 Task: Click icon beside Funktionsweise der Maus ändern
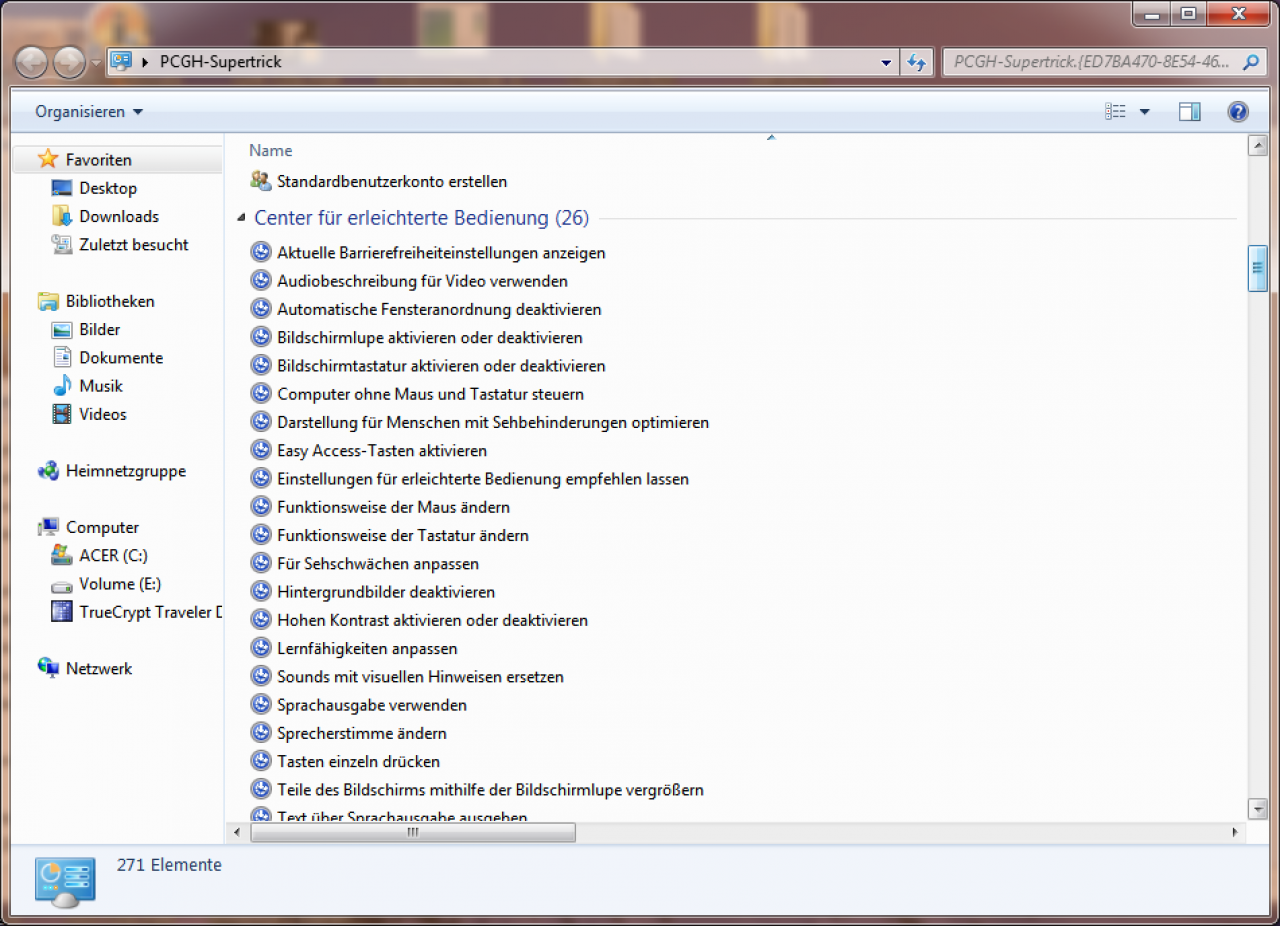[x=261, y=507]
